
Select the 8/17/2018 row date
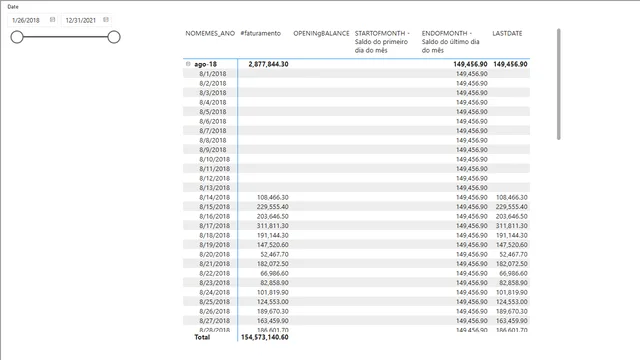click(214, 226)
